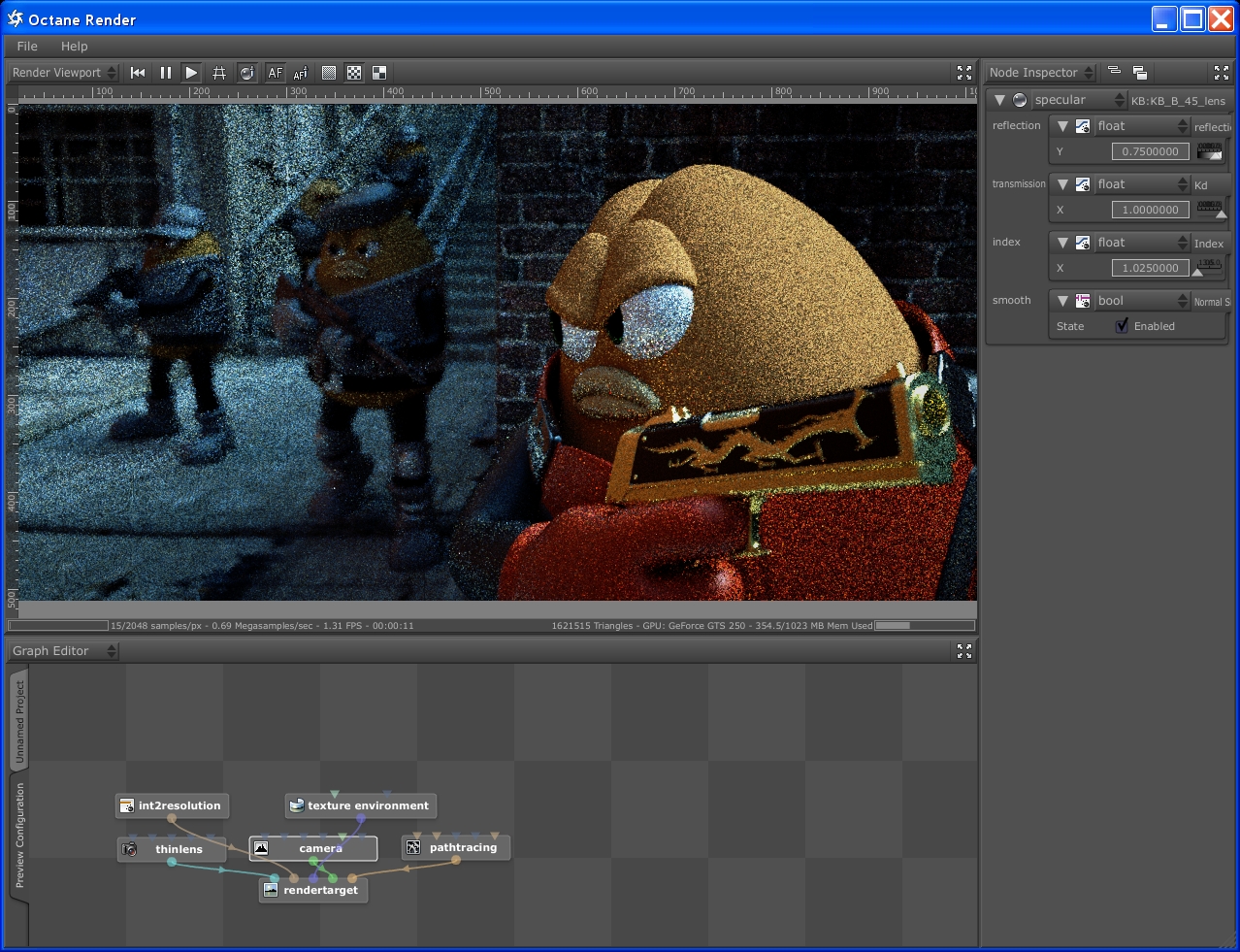Click the thinlens camera icon in graph

coord(129,849)
